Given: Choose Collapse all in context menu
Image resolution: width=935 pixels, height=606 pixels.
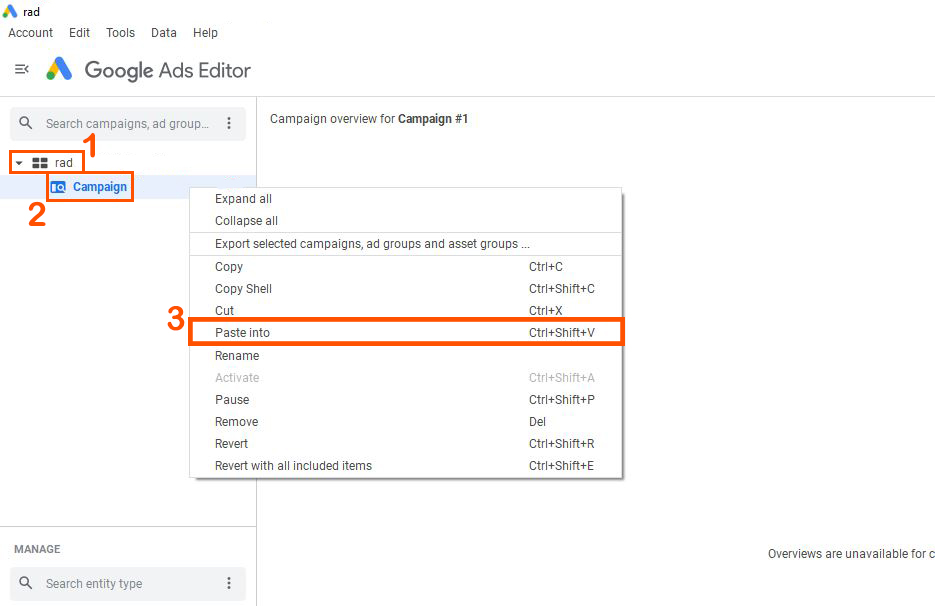Looking at the screenshot, I should click(405, 221).
